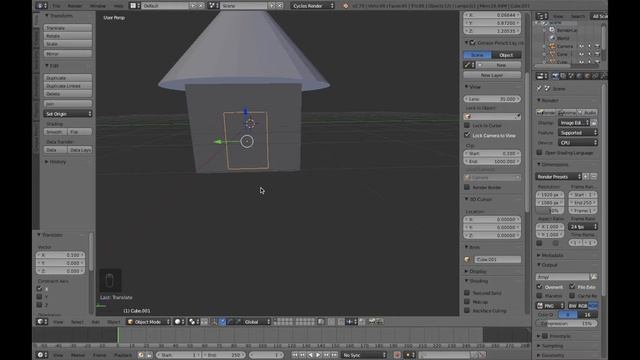Open the No Sync playback dropdown

pos(364,355)
